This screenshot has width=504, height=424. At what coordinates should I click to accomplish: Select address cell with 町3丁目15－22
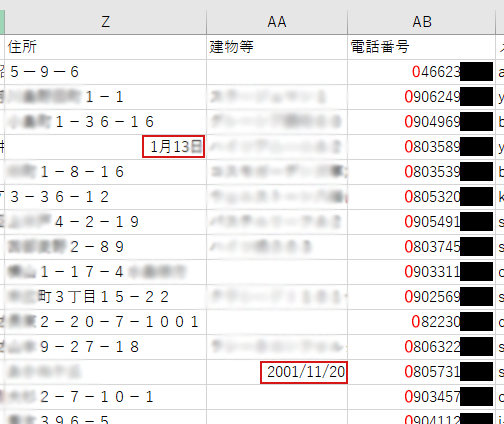click(106, 297)
